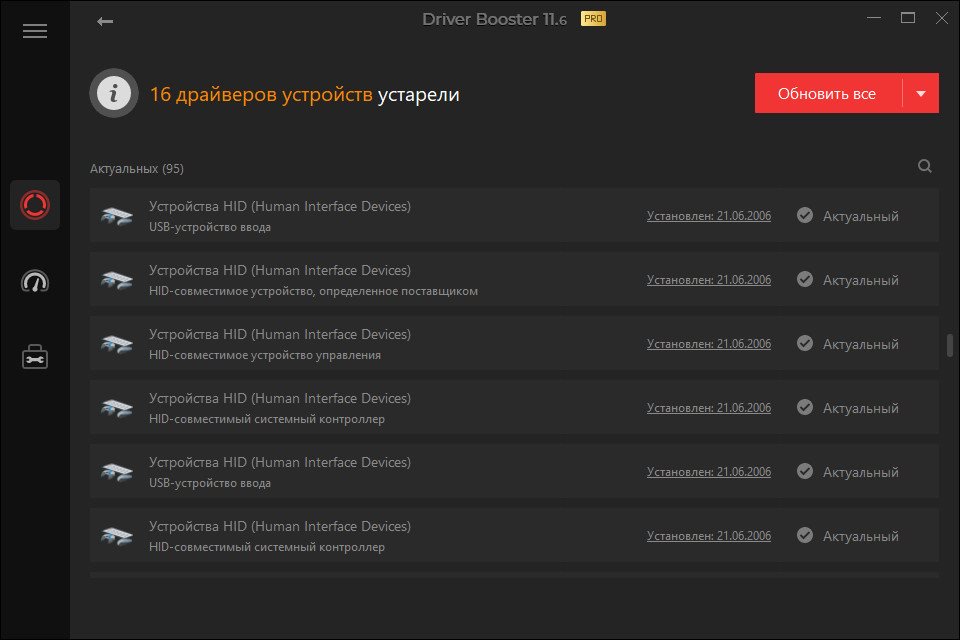This screenshot has width=960, height=640.
Task: Open install date link for устройство управления row
Action: point(709,344)
